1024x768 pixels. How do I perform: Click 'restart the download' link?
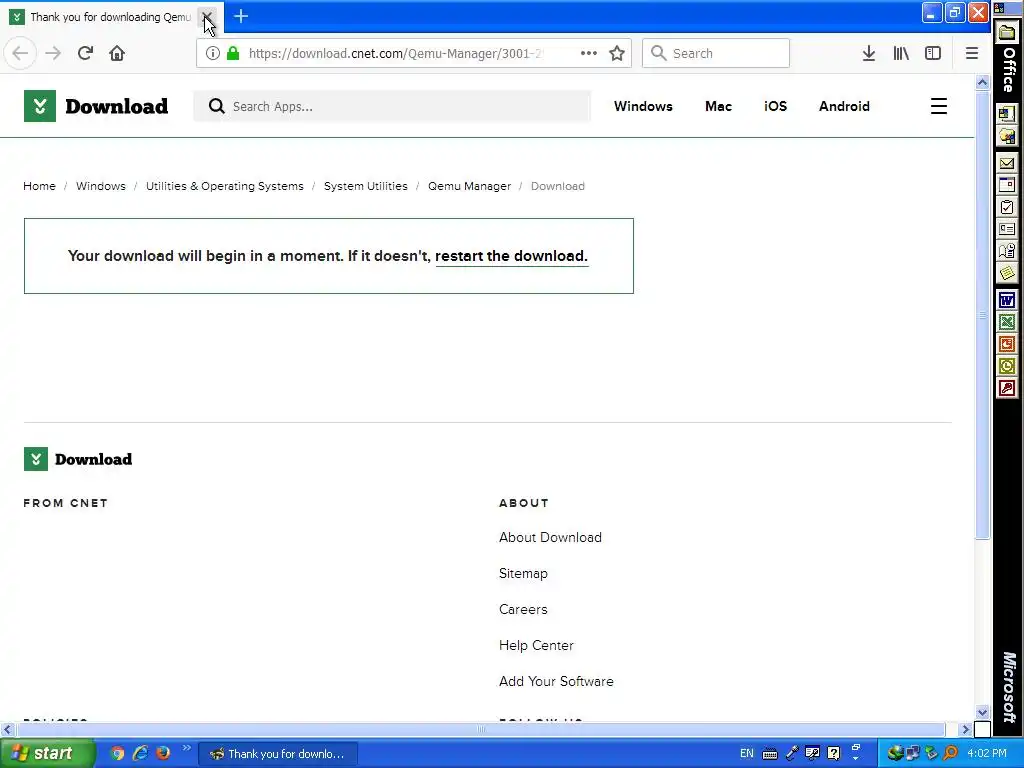coord(511,256)
